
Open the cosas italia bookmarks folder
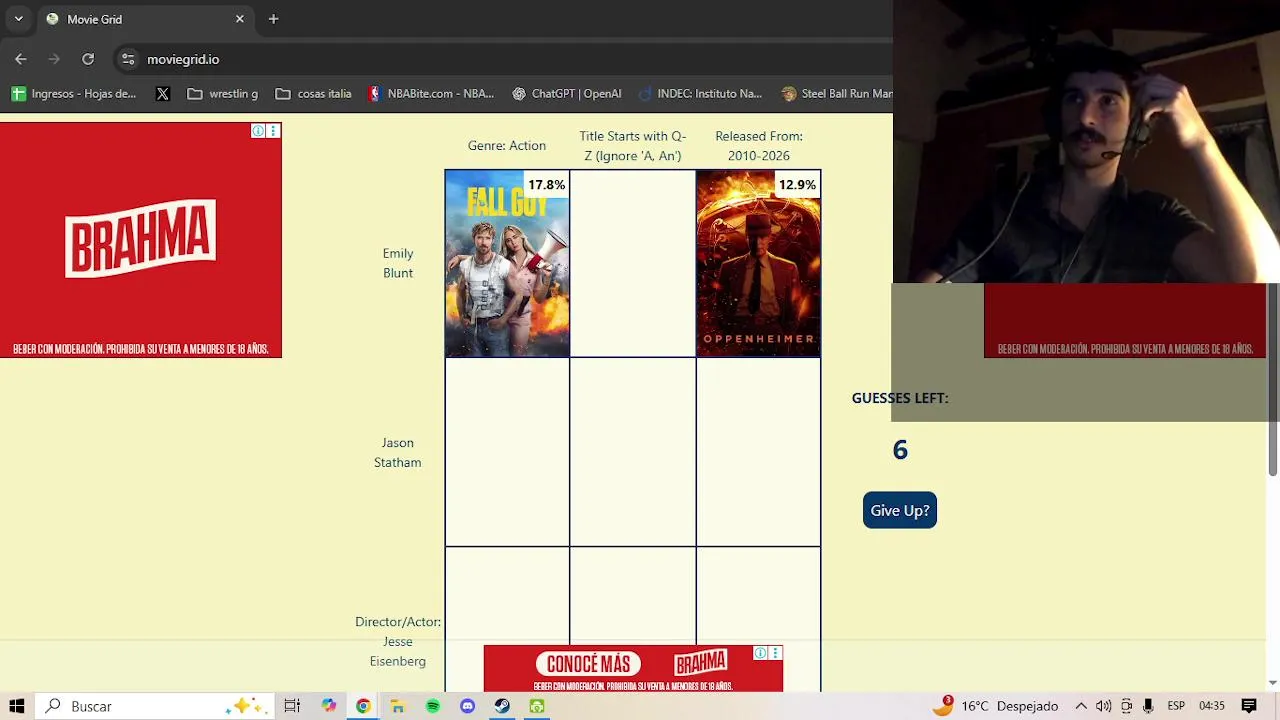313,93
